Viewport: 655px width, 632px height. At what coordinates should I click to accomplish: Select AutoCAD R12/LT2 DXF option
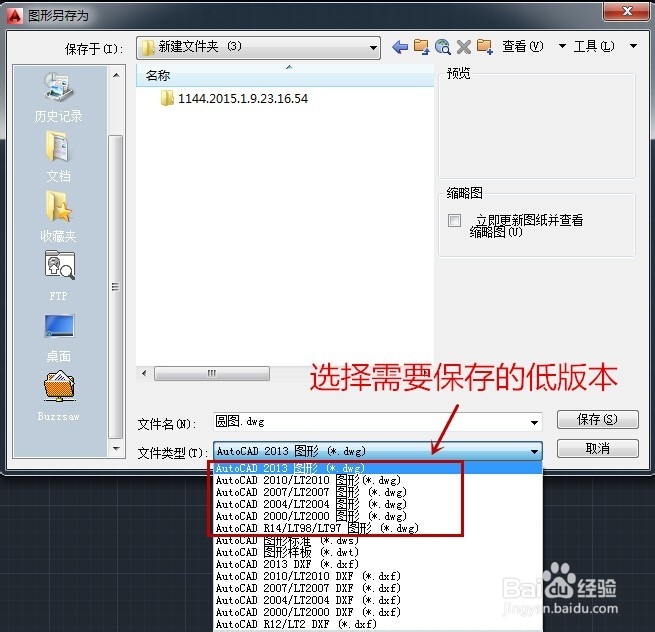378,624
